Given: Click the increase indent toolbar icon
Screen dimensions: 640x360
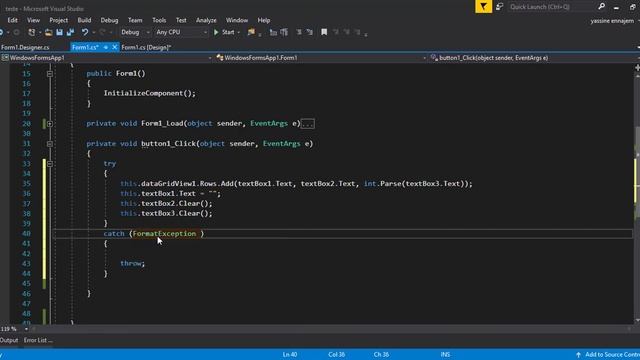Looking at the screenshot, I should (309, 32).
